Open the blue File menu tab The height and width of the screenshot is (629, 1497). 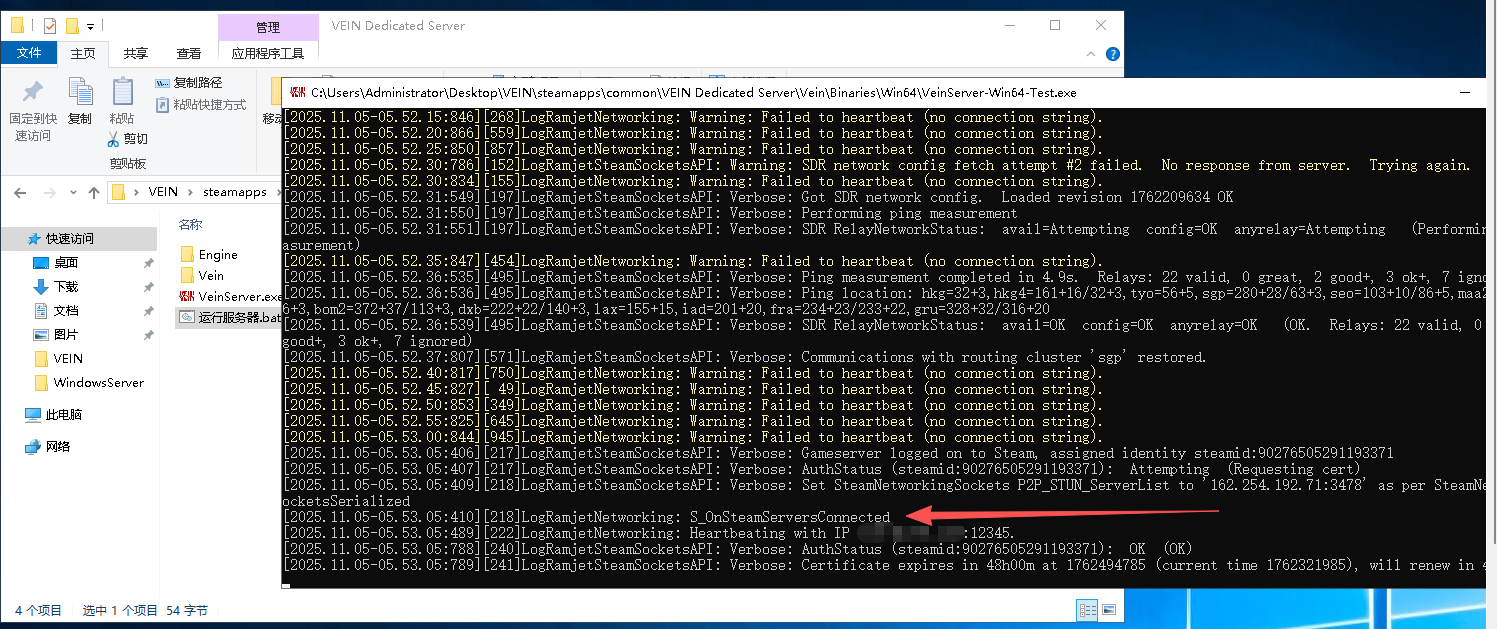[x=29, y=53]
